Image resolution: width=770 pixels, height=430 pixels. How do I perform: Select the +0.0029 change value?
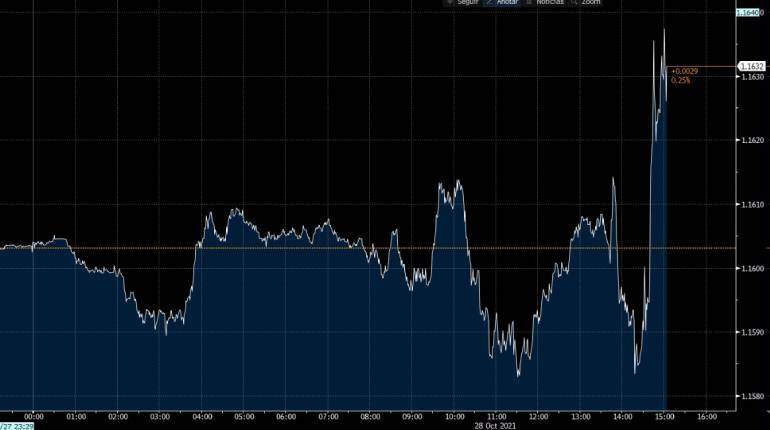(685, 71)
